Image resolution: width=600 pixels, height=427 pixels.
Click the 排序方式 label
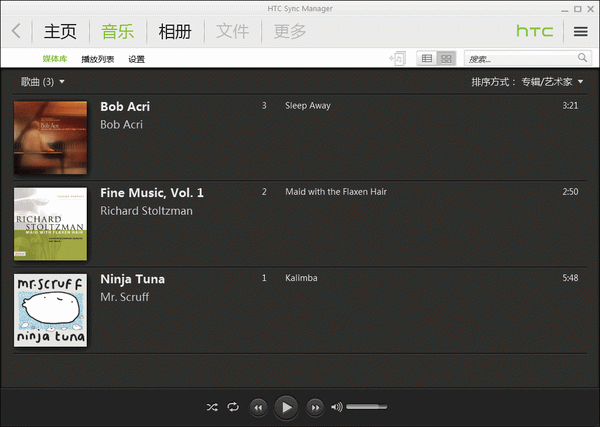(493, 81)
